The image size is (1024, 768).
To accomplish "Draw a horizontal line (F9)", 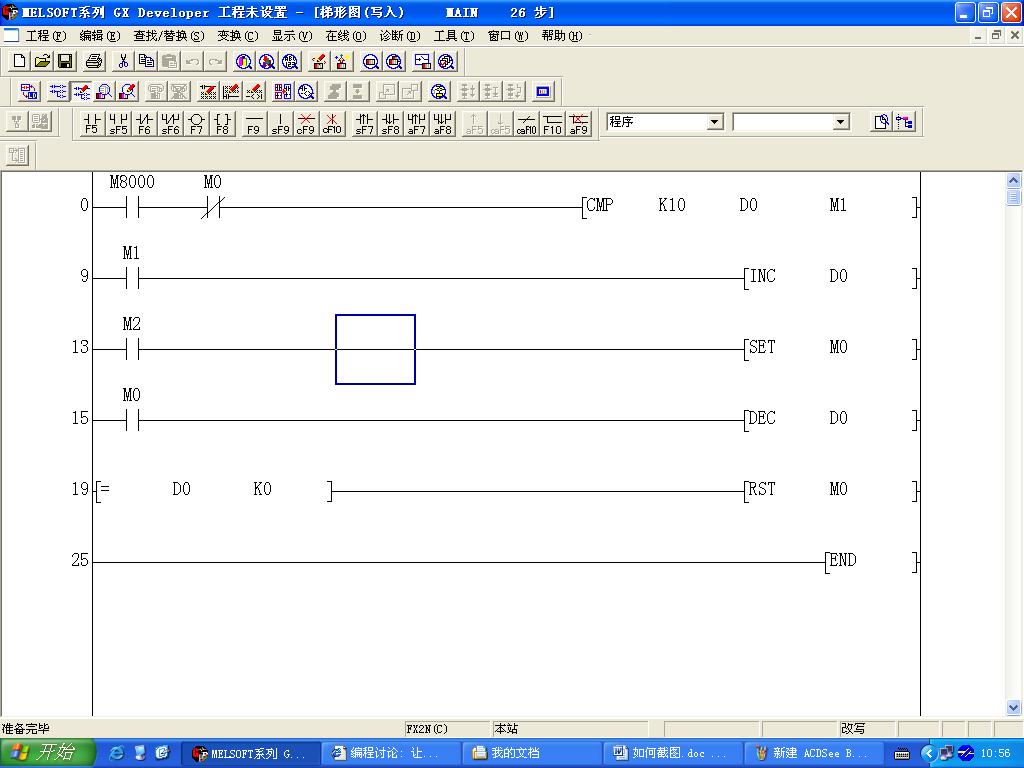I will [254, 123].
